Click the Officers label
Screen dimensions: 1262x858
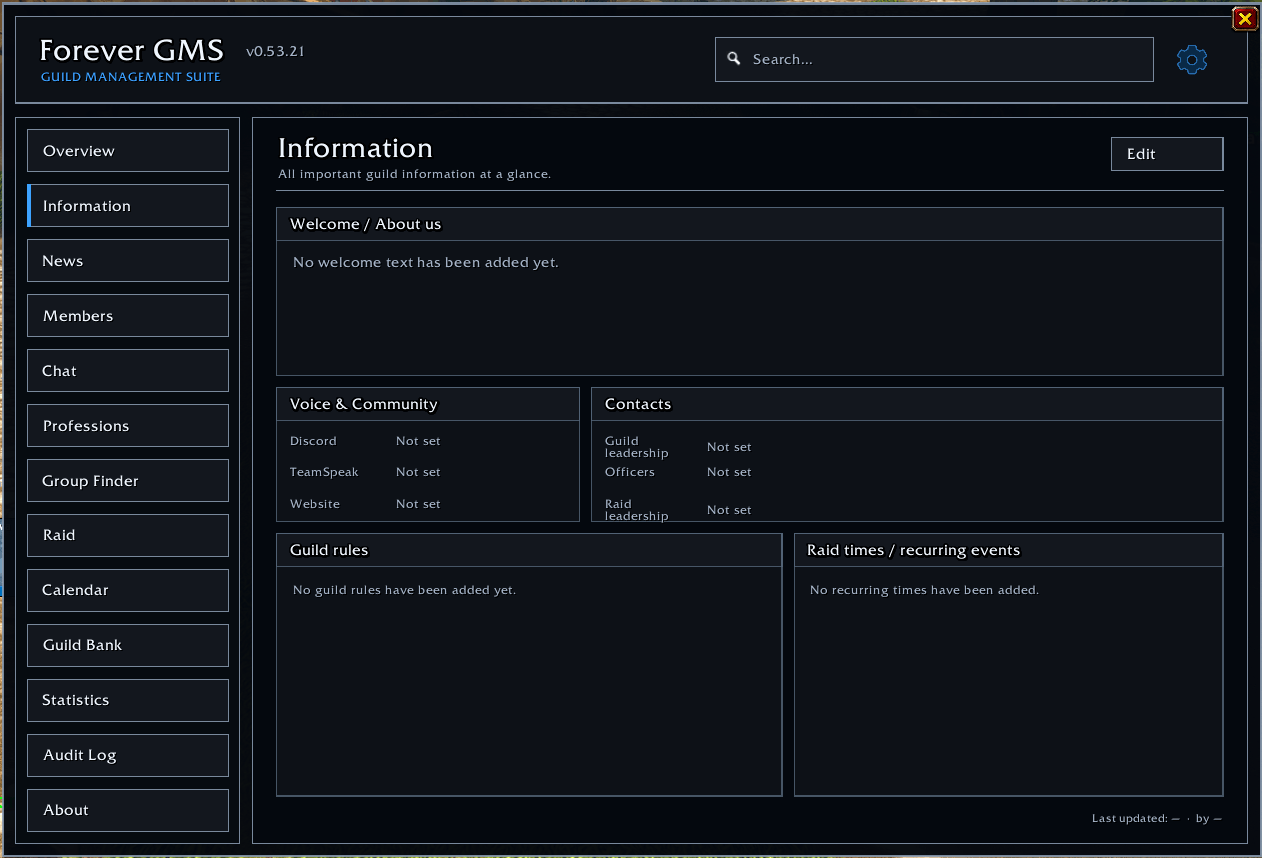[x=630, y=472]
